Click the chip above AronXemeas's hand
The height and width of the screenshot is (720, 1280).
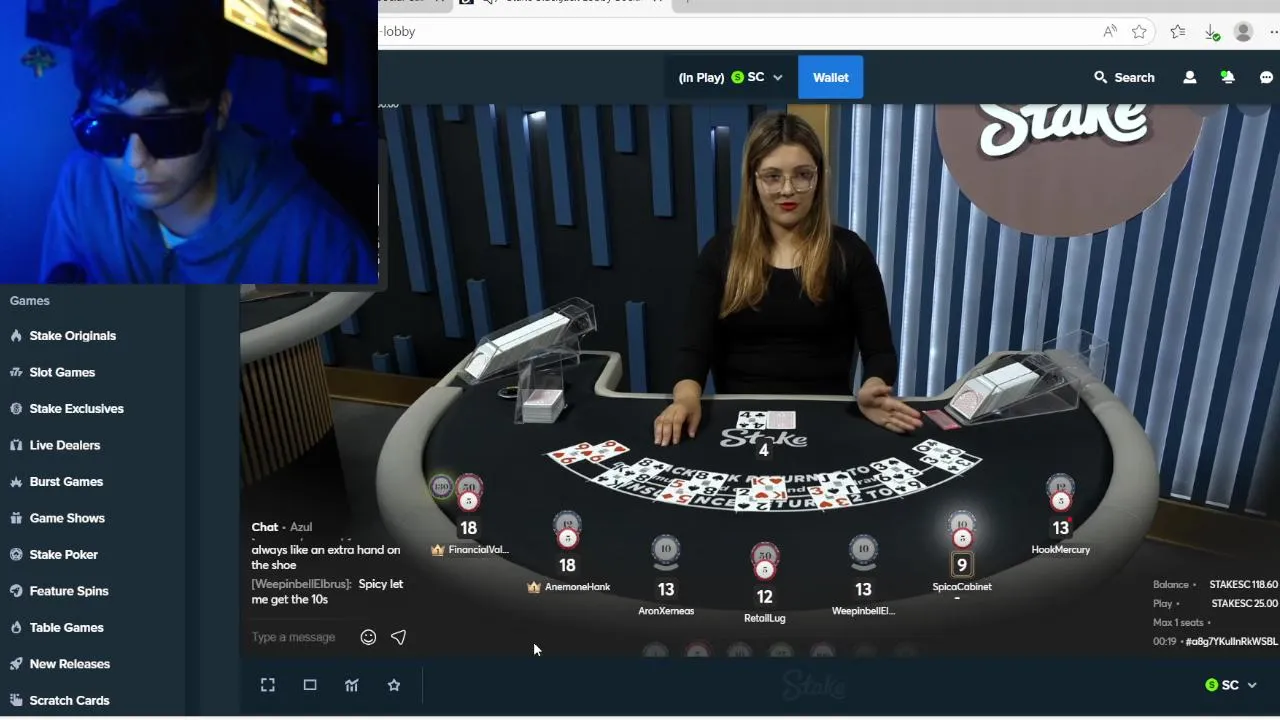click(666, 548)
